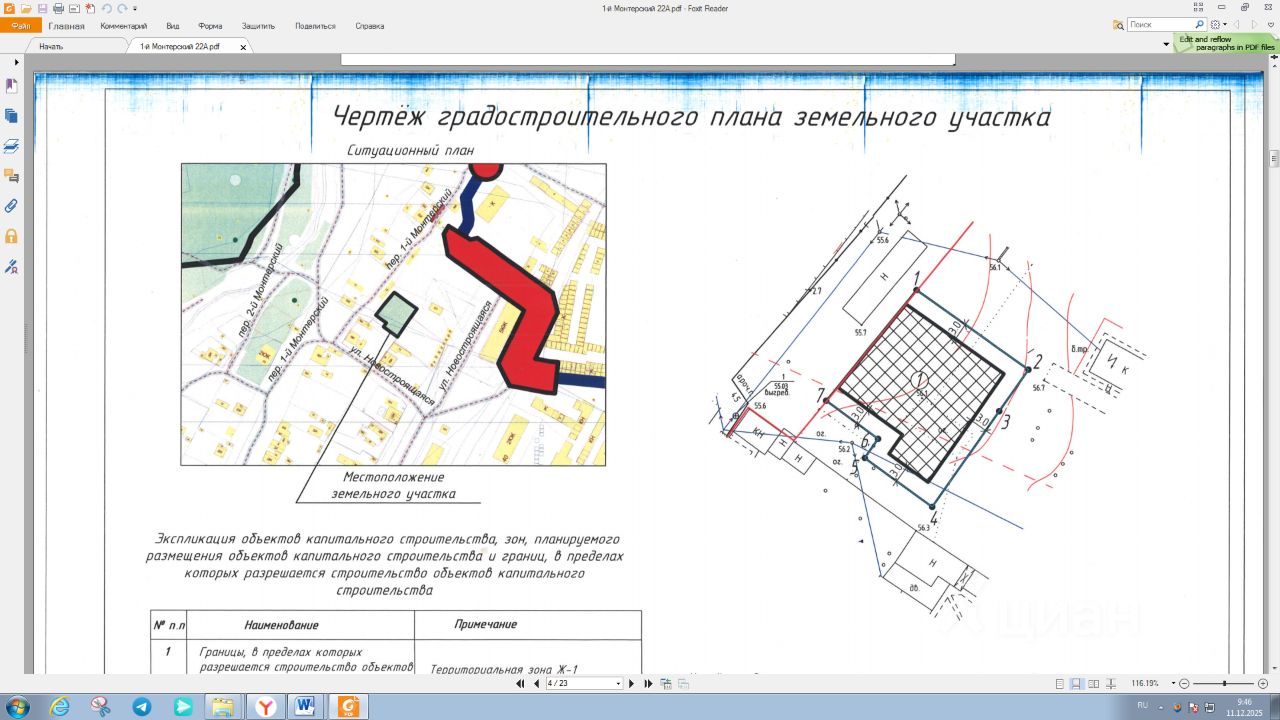Screen dimensions: 1280x720
Task: Print the document via the printer icon
Action: tap(58, 8)
